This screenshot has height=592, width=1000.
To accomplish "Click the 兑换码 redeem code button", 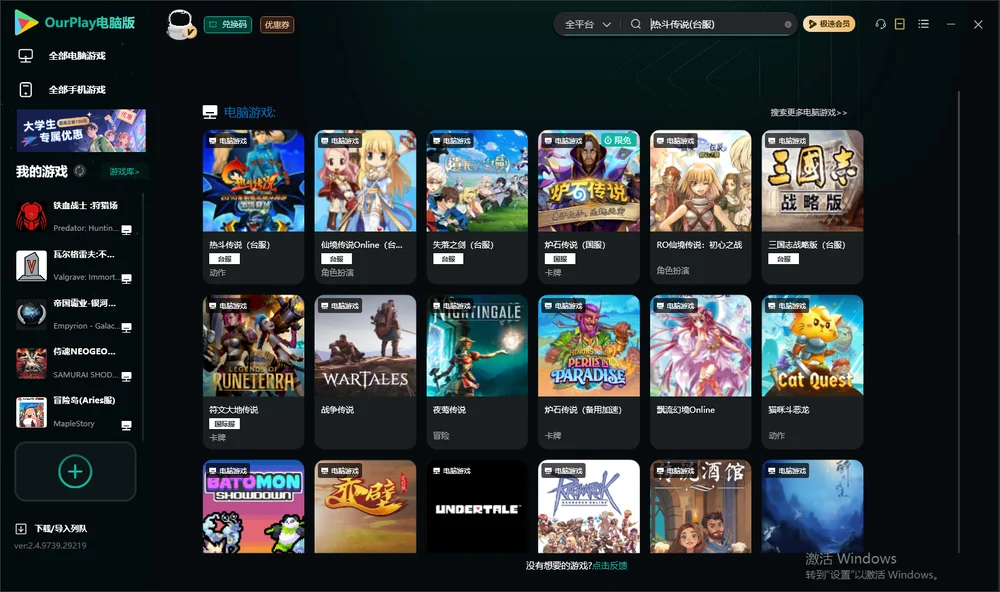I will (228, 25).
